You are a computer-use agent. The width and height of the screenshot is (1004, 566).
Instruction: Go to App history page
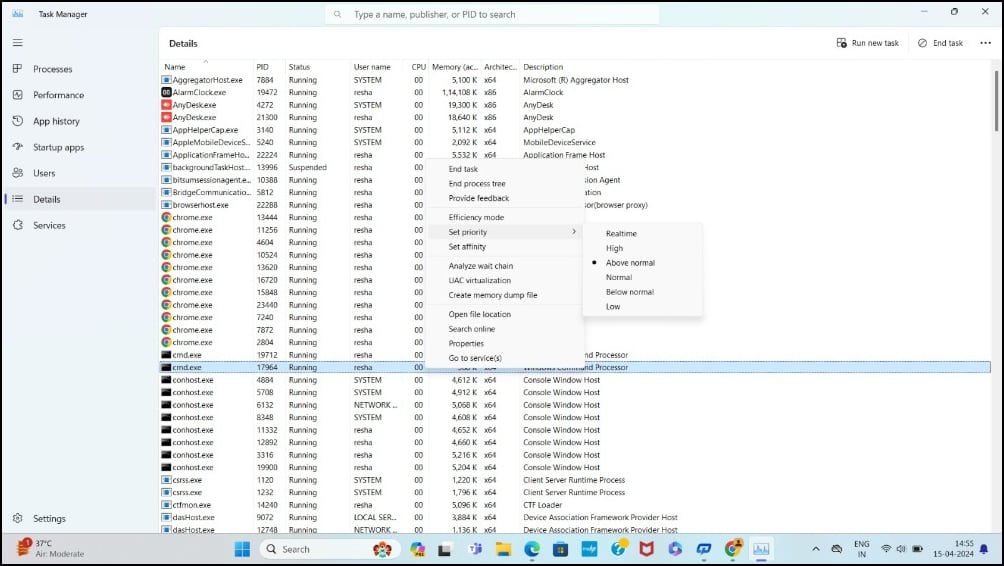click(x=55, y=121)
